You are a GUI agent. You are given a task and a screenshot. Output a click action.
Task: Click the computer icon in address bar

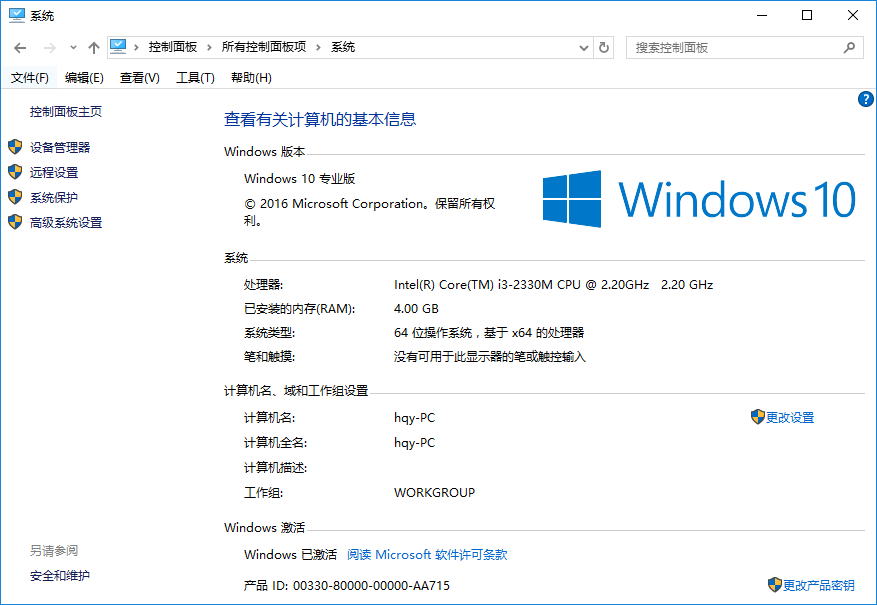click(118, 46)
